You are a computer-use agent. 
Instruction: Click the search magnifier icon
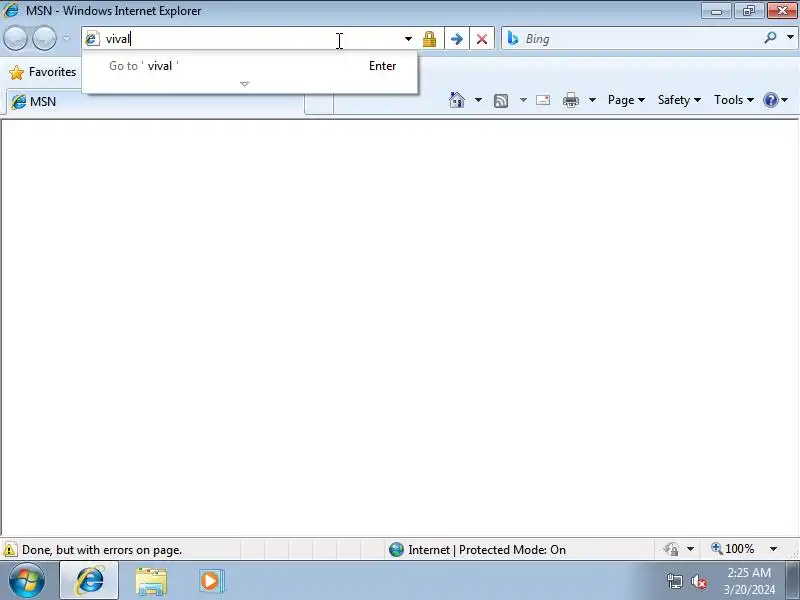coord(770,38)
